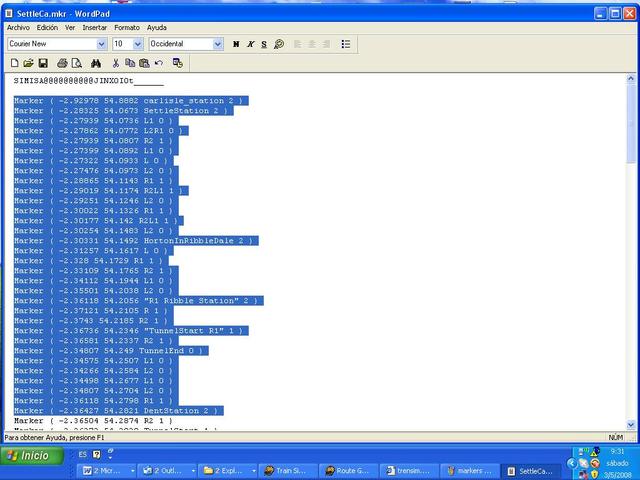Expand the font size dropdown
This screenshot has height=480, width=640.
138,44
